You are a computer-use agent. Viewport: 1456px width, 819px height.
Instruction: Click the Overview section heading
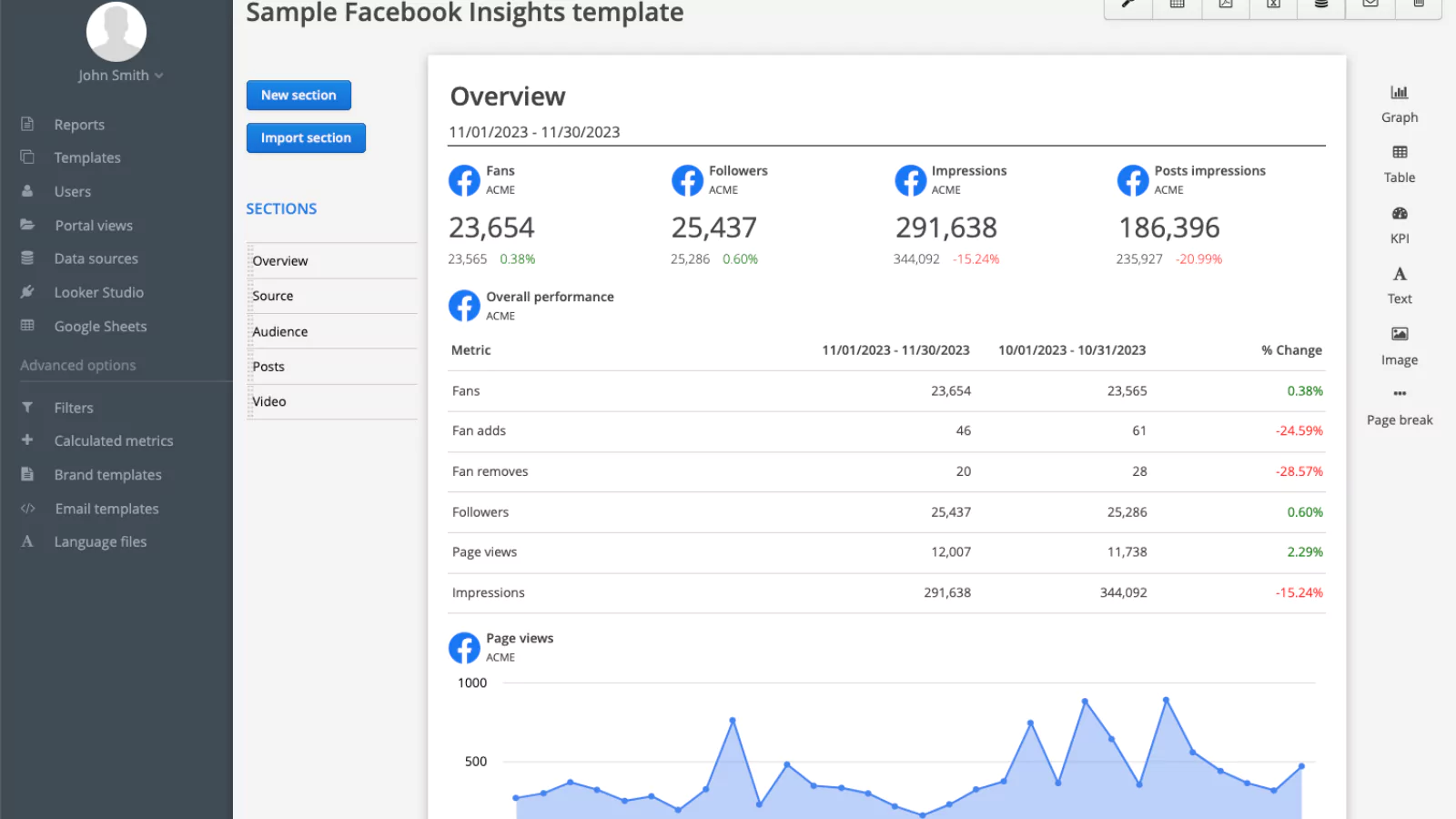(x=508, y=96)
